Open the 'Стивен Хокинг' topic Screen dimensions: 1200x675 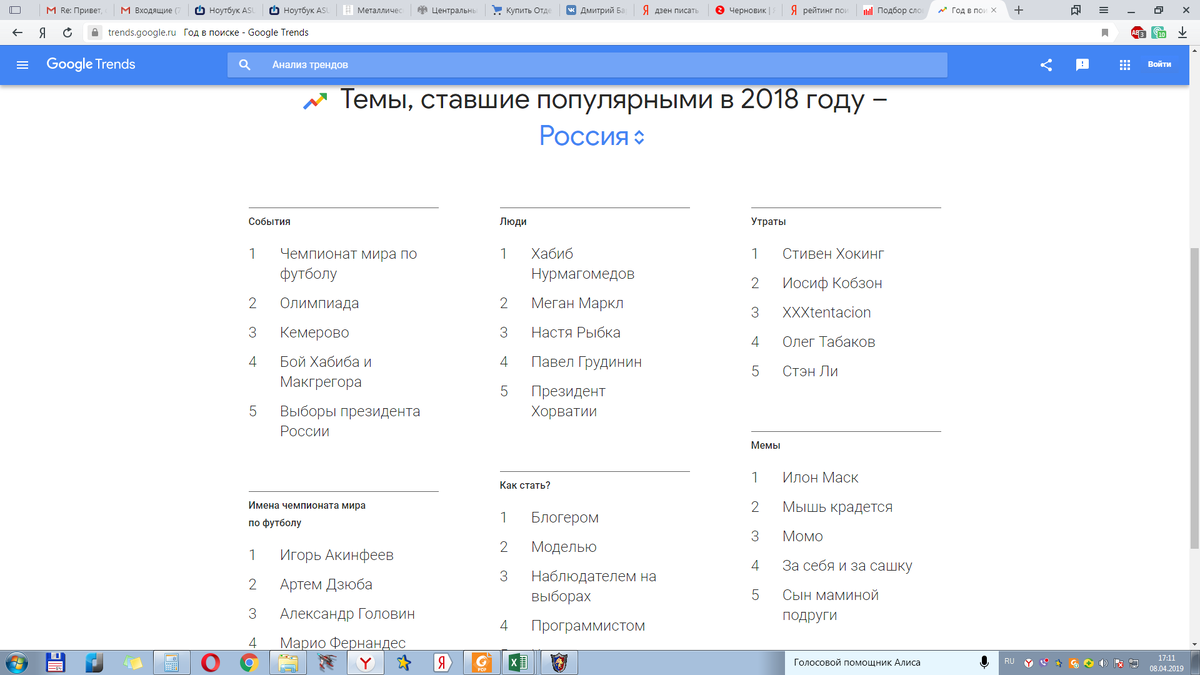coord(833,254)
